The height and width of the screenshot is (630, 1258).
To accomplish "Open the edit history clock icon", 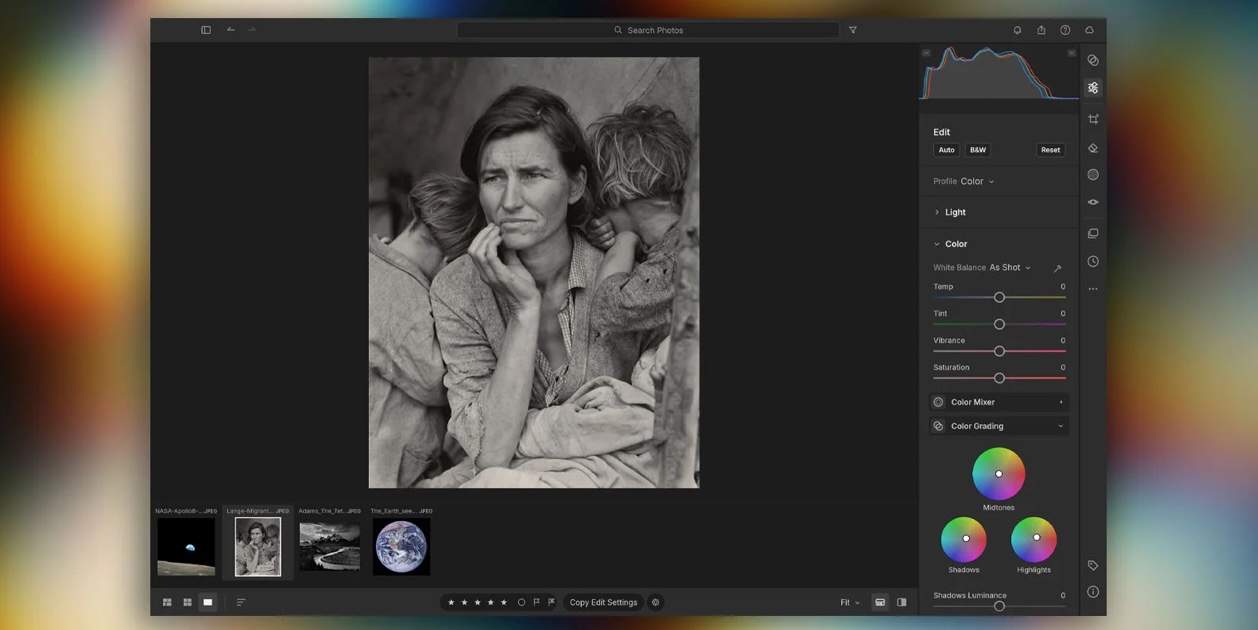I will 1093,261.
